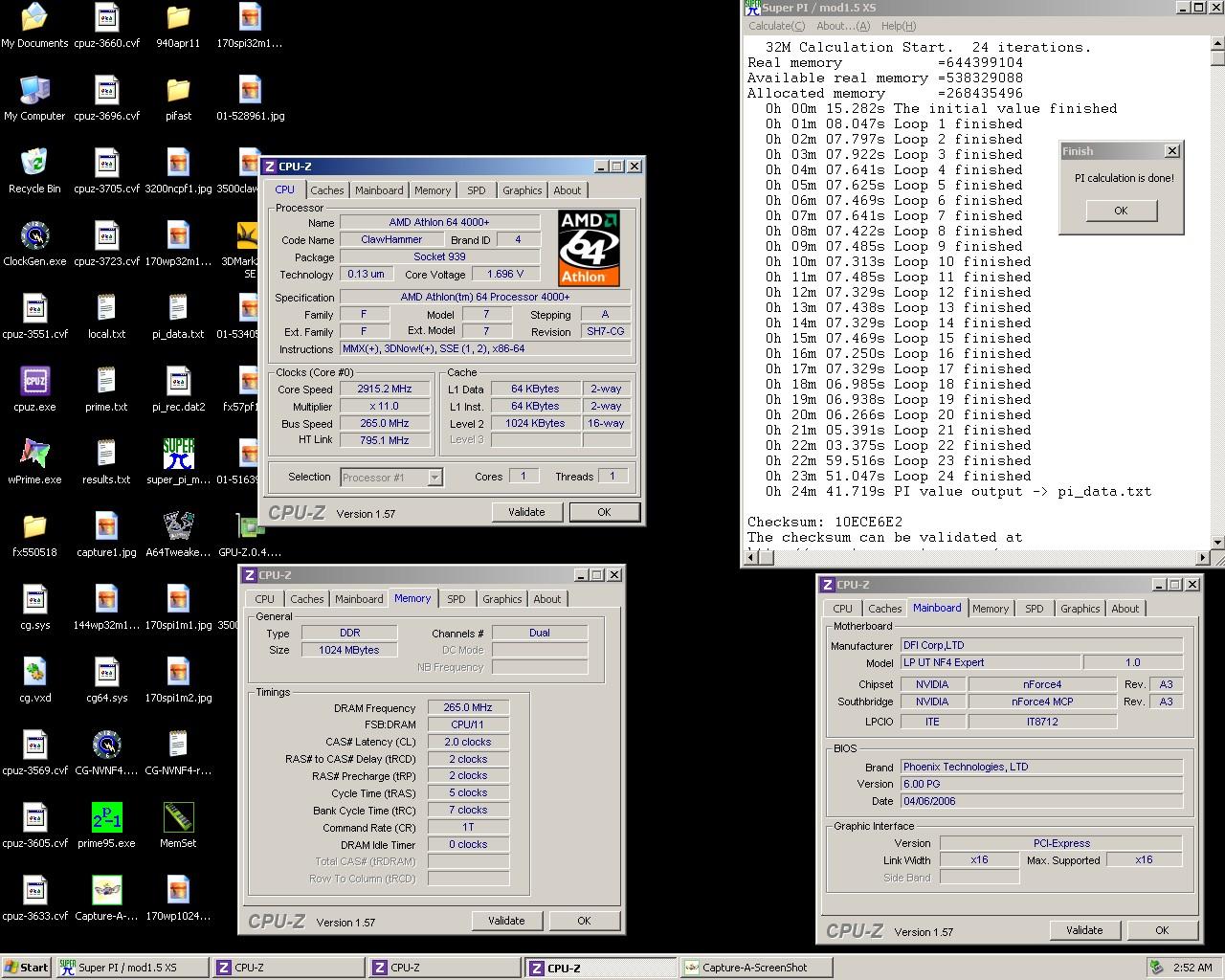Click the motherboard Model LP UT NF4 Expert field
This screenshot has height=980, width=1225.
coord(990,662)
